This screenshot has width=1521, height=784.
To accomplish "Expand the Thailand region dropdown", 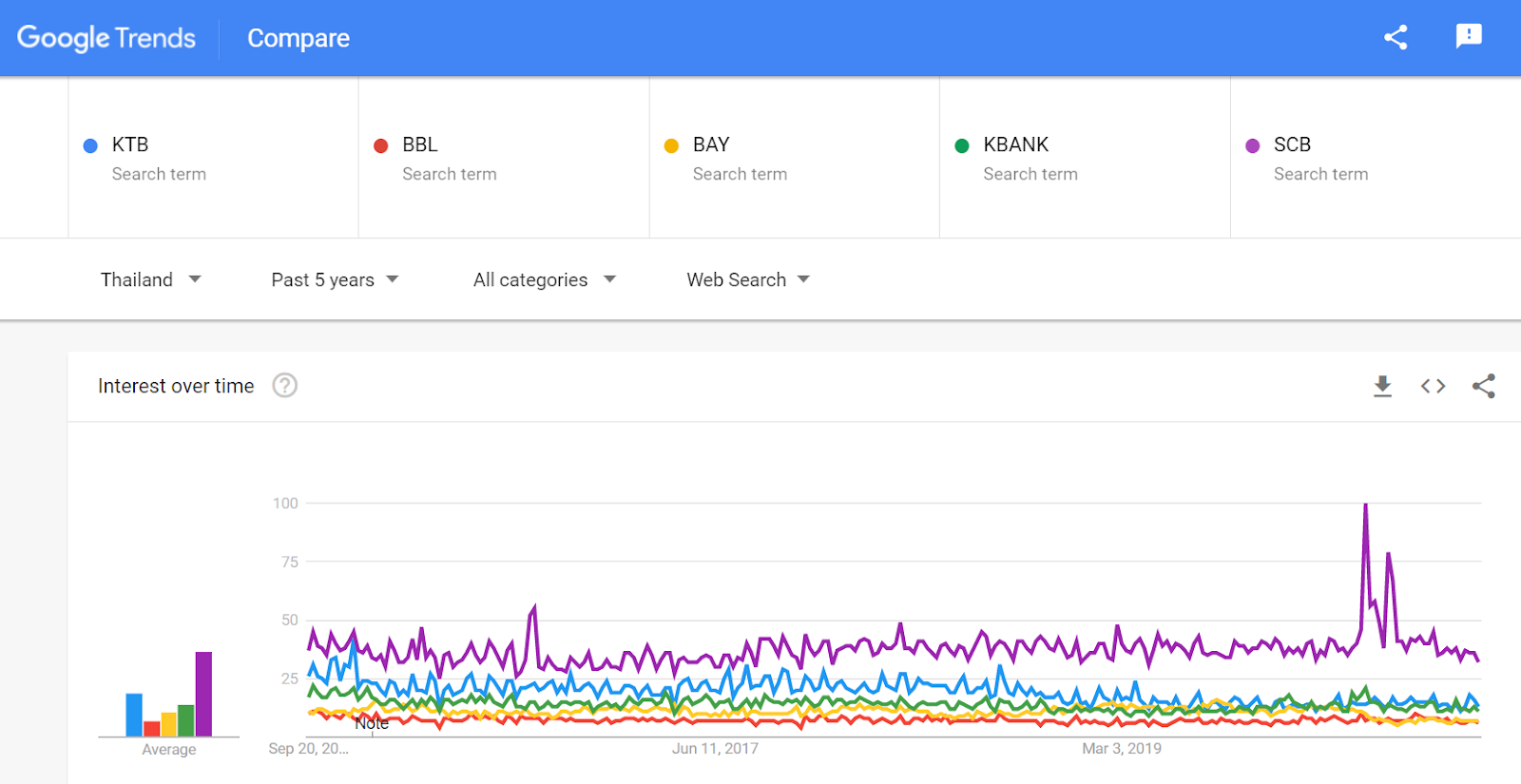I will [x=150, y=279].
